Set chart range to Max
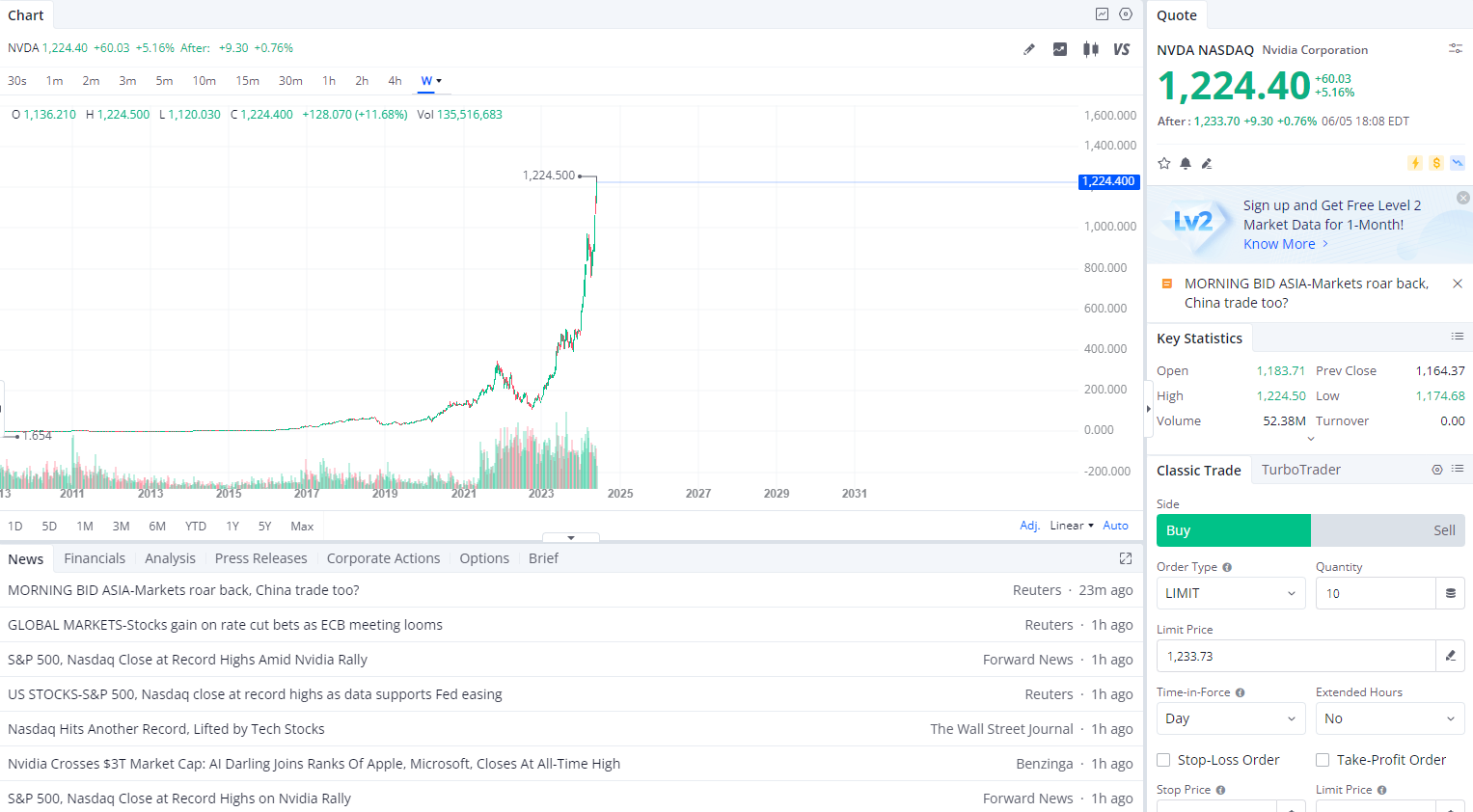This screenshot has height=812, width=1473. [x=302, y=526]
